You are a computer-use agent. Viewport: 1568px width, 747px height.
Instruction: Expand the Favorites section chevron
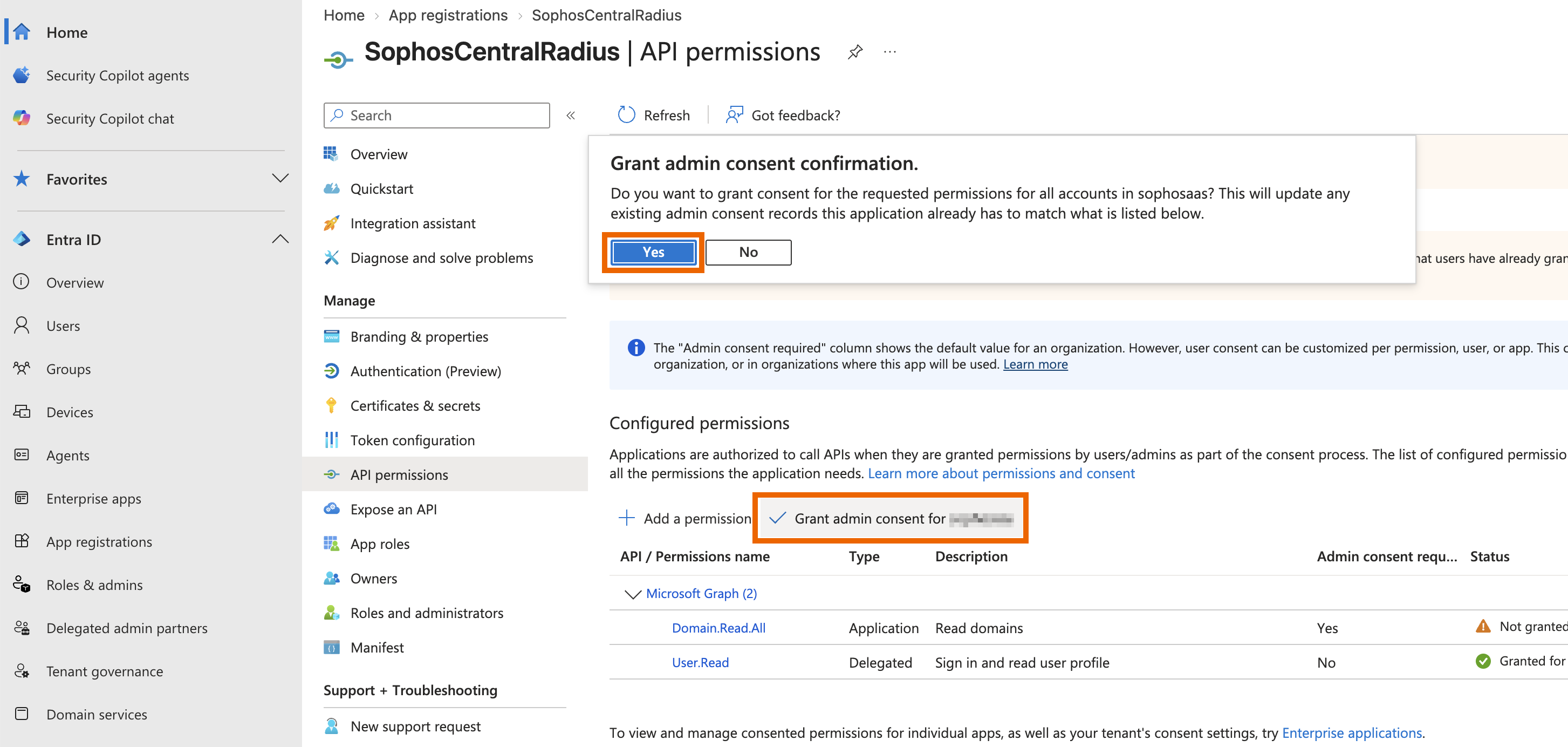(280, 179)
